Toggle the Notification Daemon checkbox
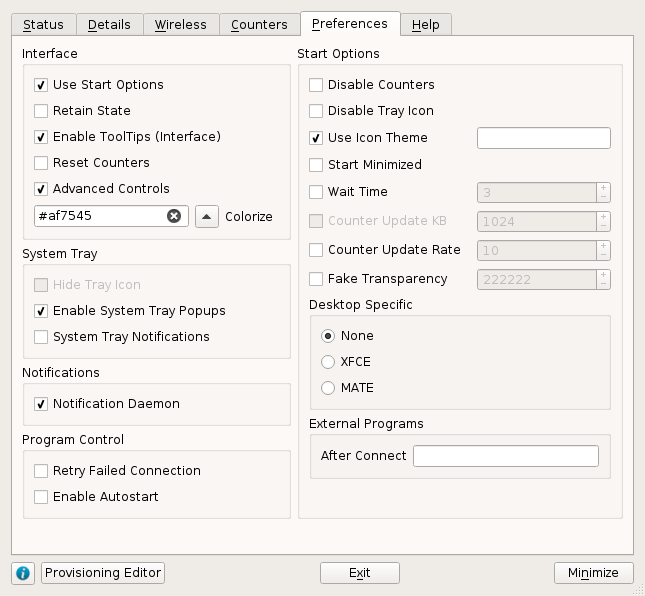Image resolution: width=645 pixels, height=596 pixels. click(41, 404)
